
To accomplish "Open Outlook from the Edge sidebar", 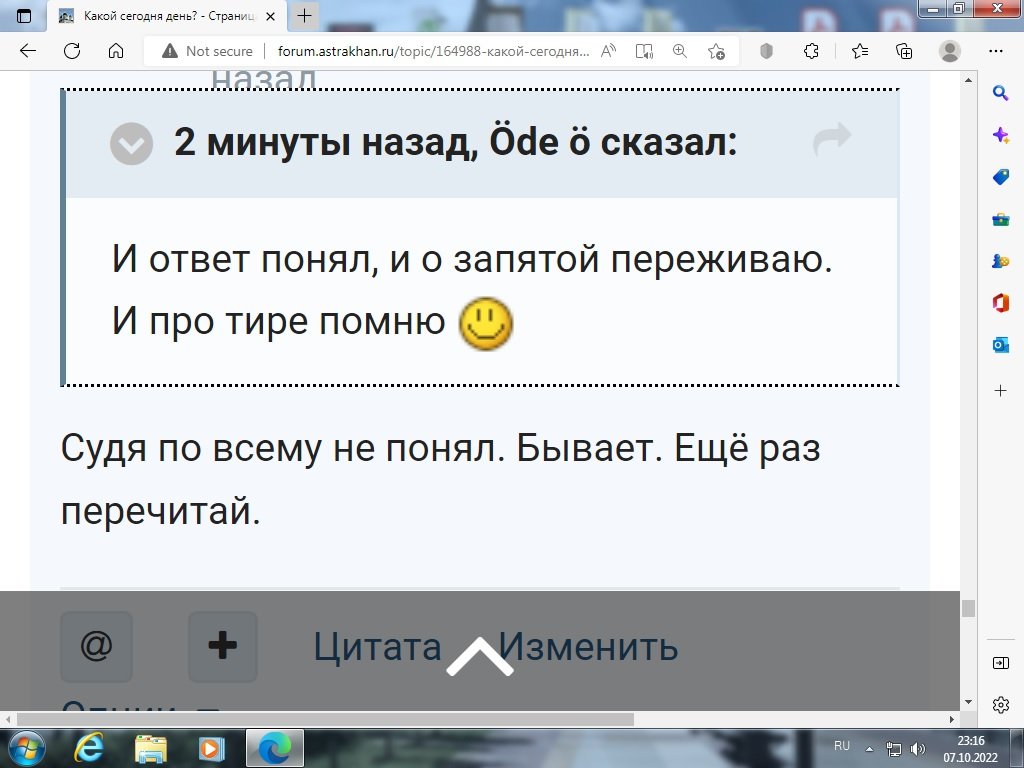I will [999, 345].
